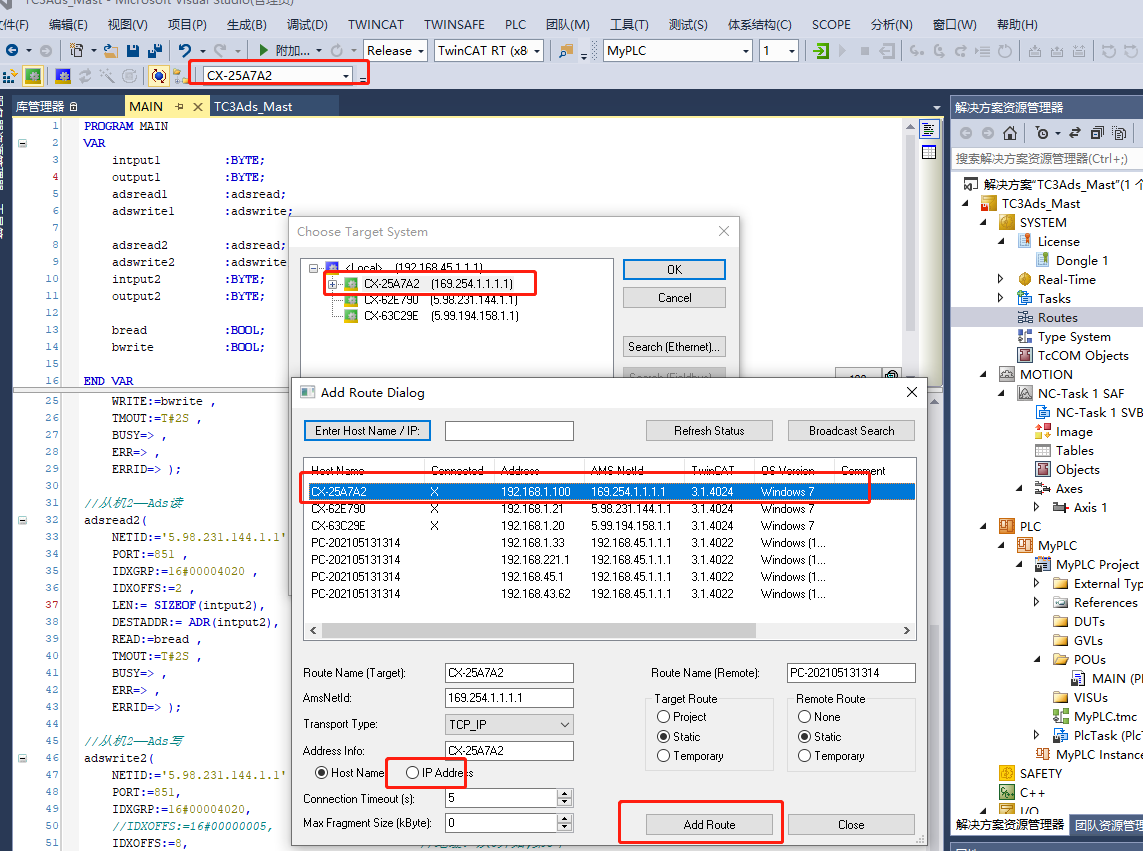Select Target Route Project option
1143x851 pixels.
click(663, 717)
